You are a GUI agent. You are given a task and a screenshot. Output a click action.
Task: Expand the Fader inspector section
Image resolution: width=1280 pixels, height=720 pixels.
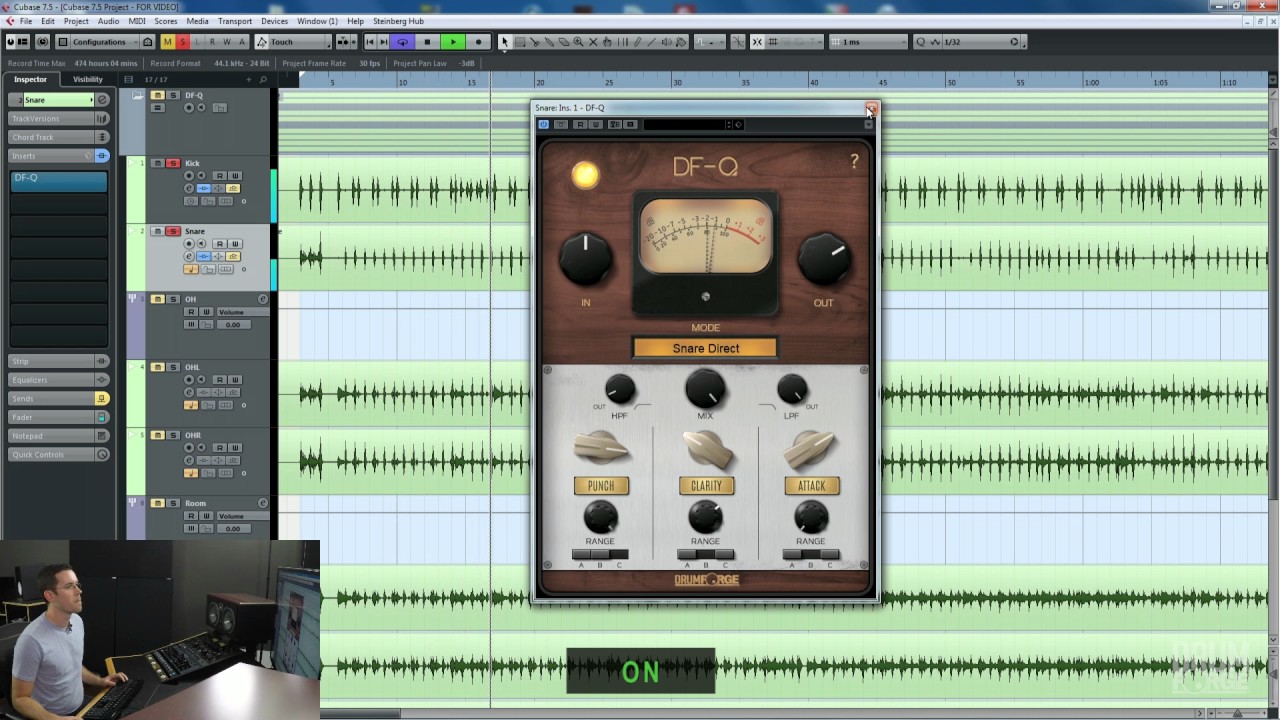[59, 417]
